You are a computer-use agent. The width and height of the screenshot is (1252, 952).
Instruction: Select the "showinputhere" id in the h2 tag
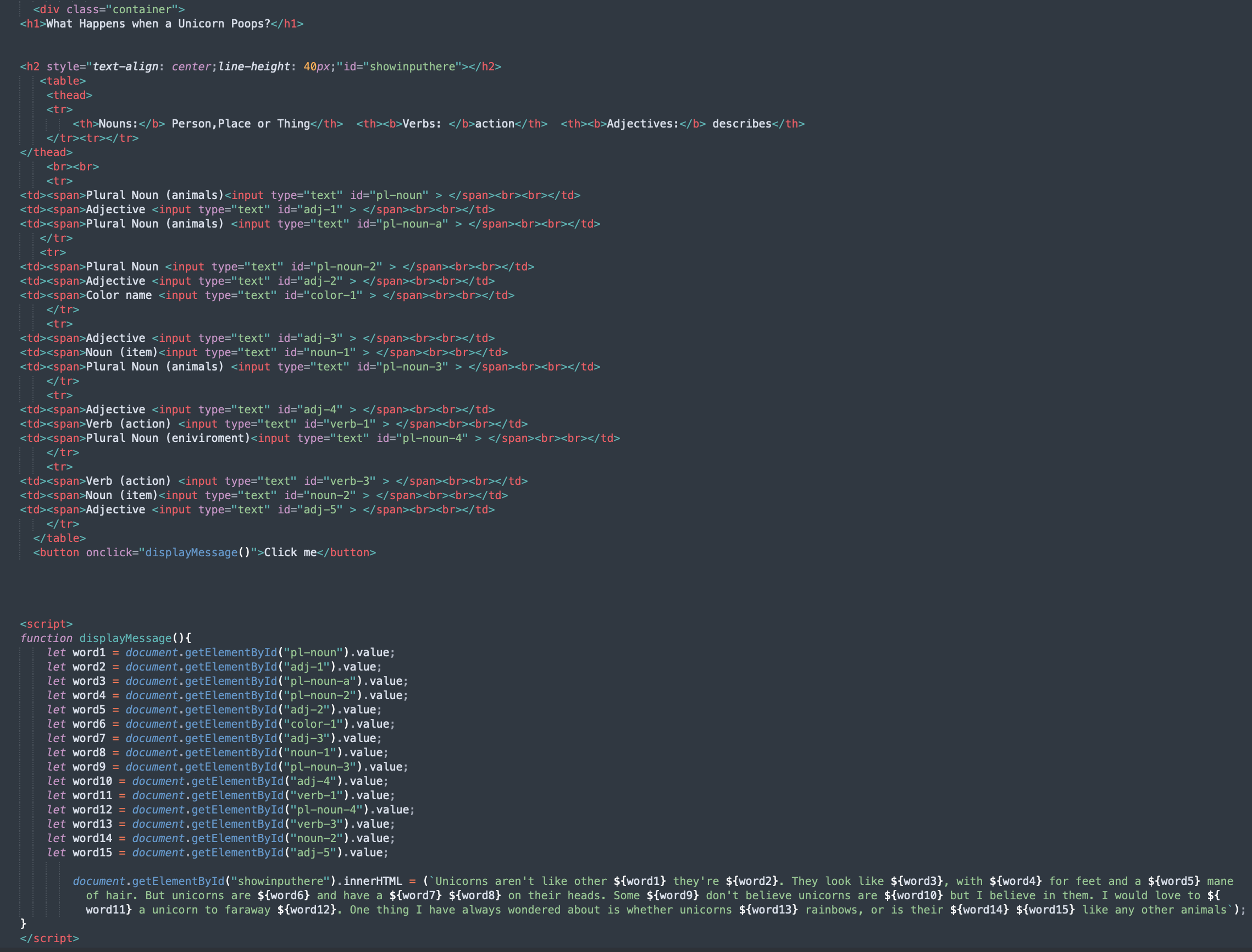[412, 67]
